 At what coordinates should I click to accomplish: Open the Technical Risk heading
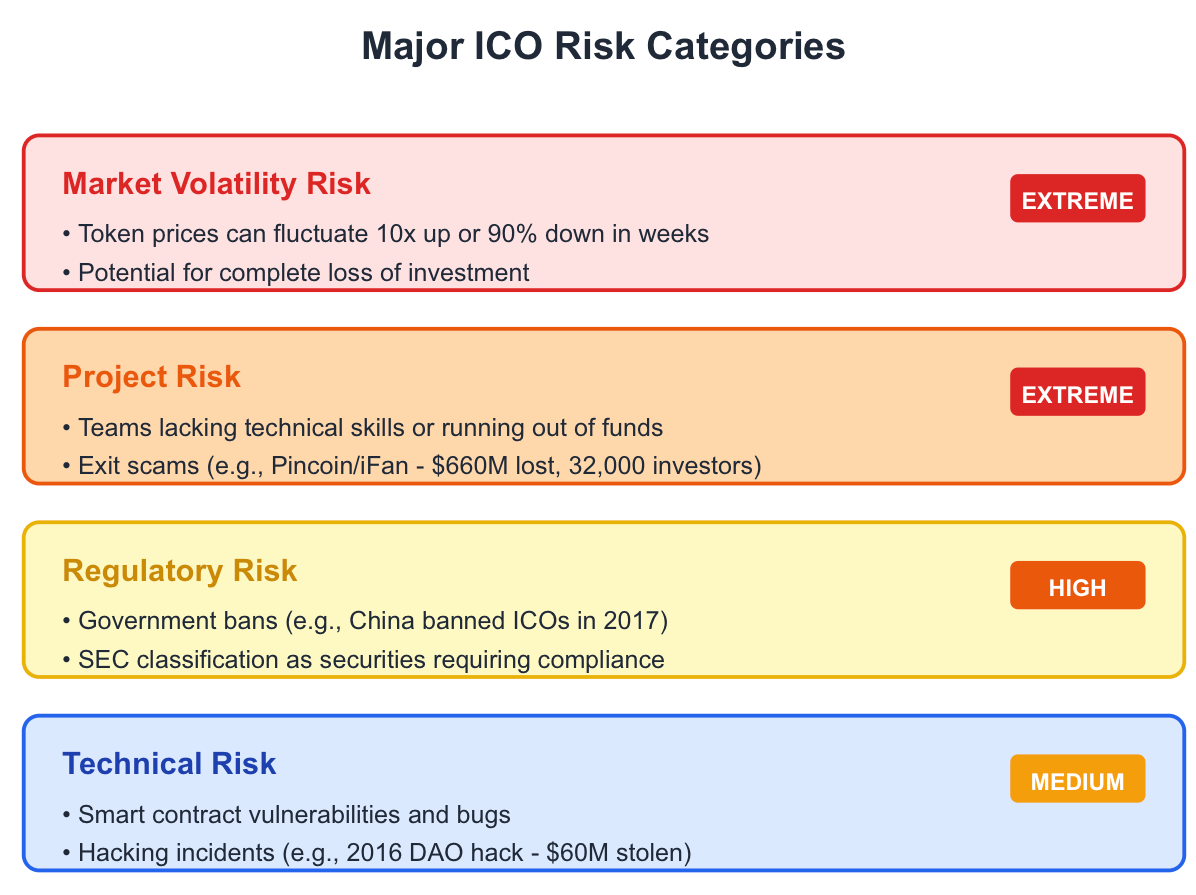pyautogui.click(x=169, y=764)
